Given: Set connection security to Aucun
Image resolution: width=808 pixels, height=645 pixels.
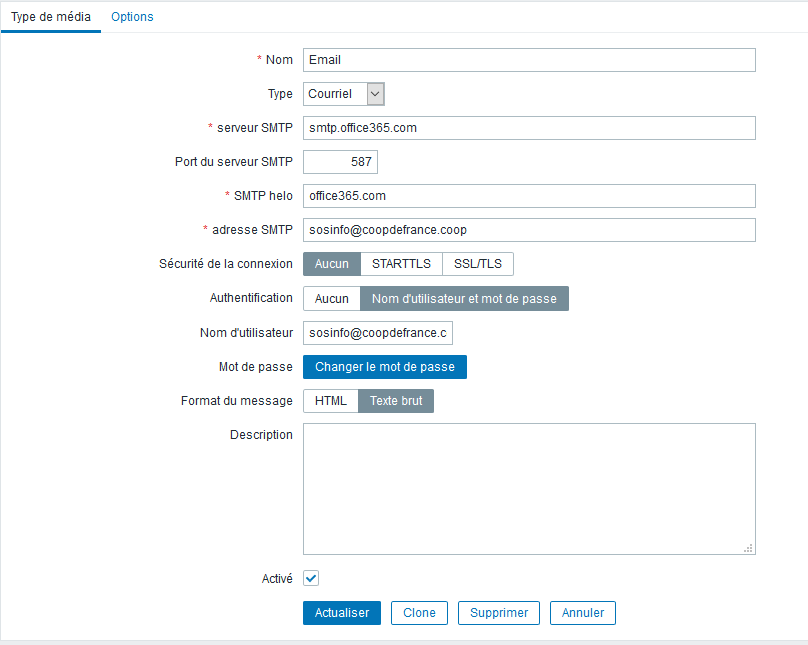Looking at the screenshot, I should pyautogui.click(x=331, y=264).
